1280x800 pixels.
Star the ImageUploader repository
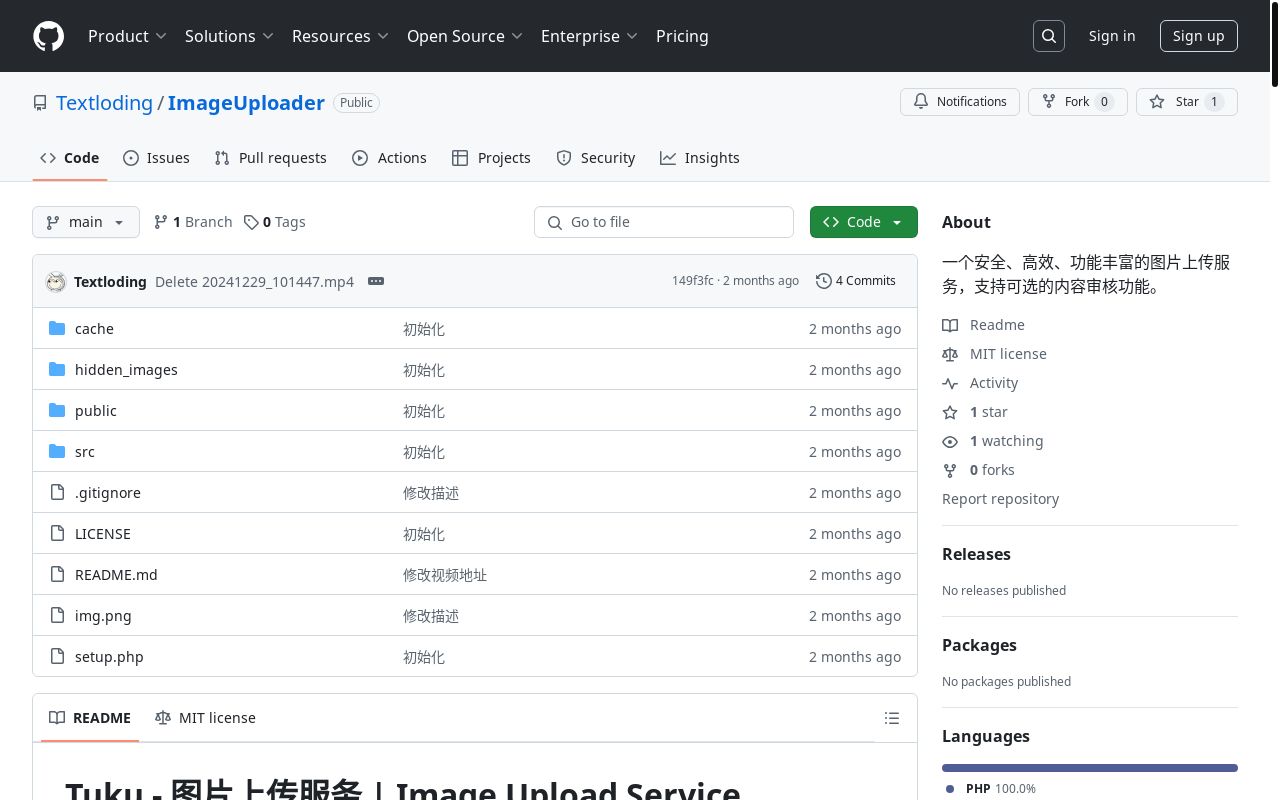click(1186, 102)
